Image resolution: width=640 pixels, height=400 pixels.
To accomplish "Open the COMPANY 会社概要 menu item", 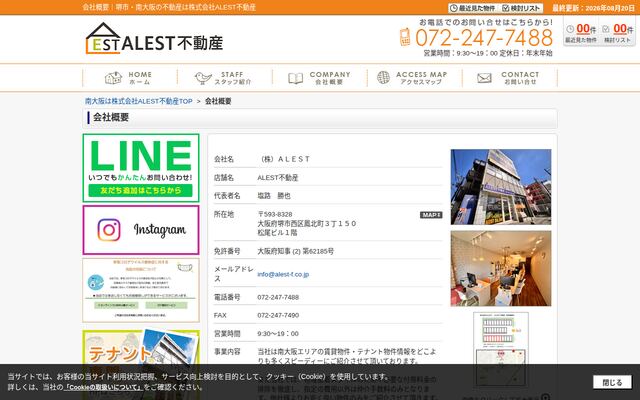I will tap(320, 78).
